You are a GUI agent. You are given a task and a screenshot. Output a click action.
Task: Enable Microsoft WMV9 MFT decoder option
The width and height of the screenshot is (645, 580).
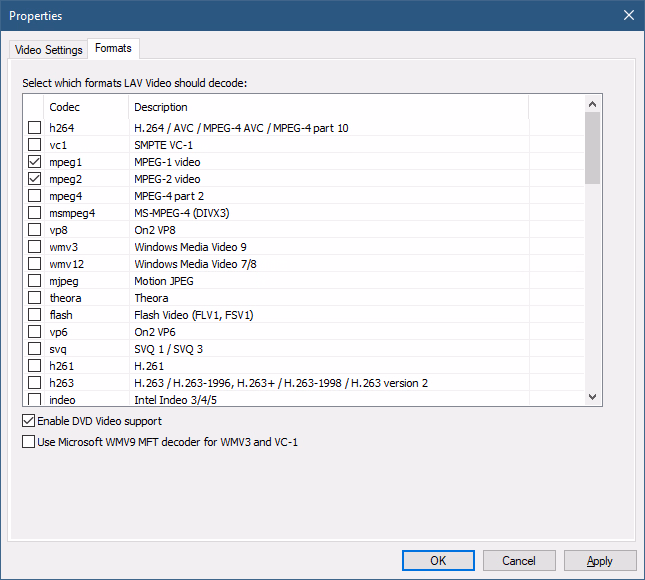[28, 441]
